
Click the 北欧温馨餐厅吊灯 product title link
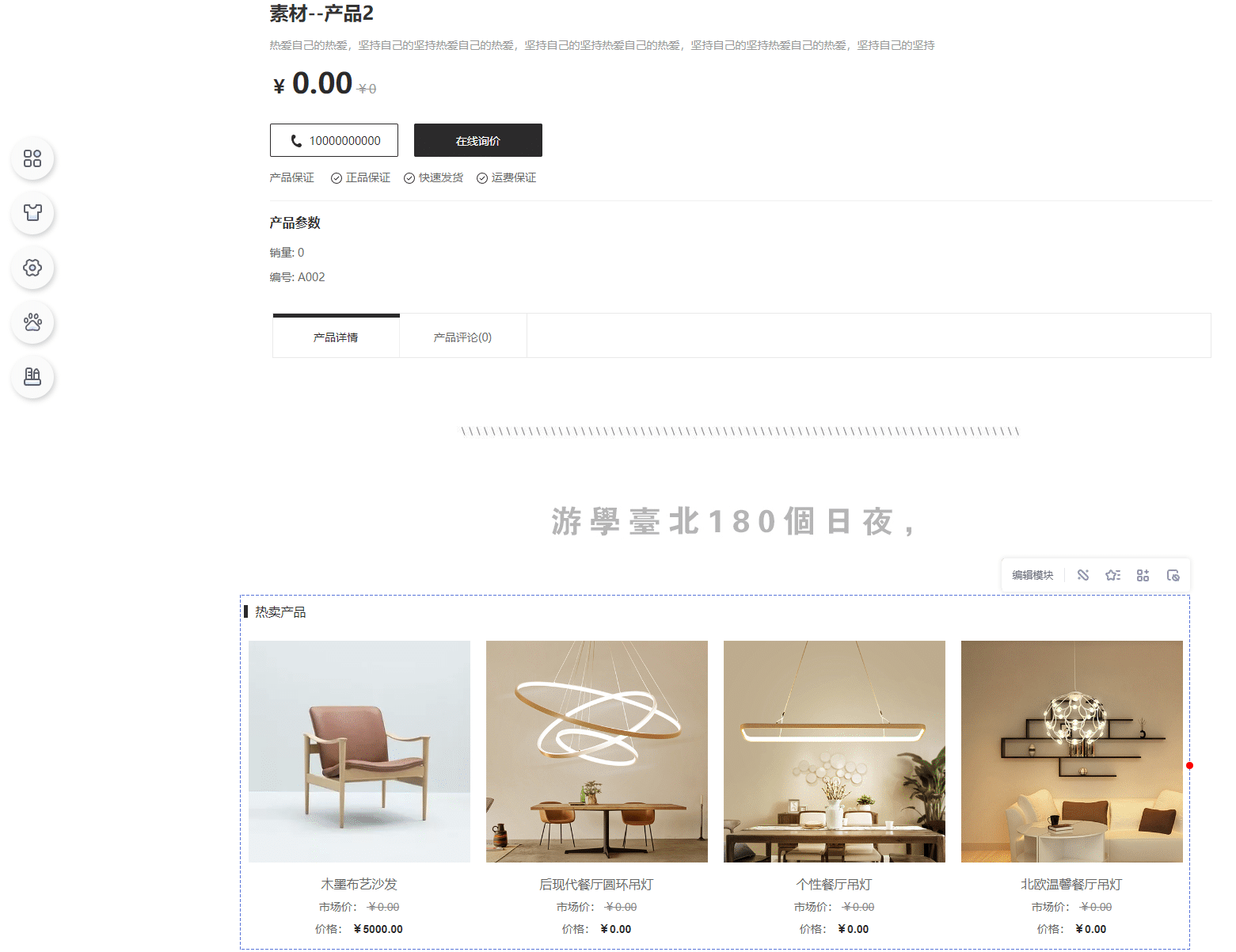click(x=1071, y=884)
